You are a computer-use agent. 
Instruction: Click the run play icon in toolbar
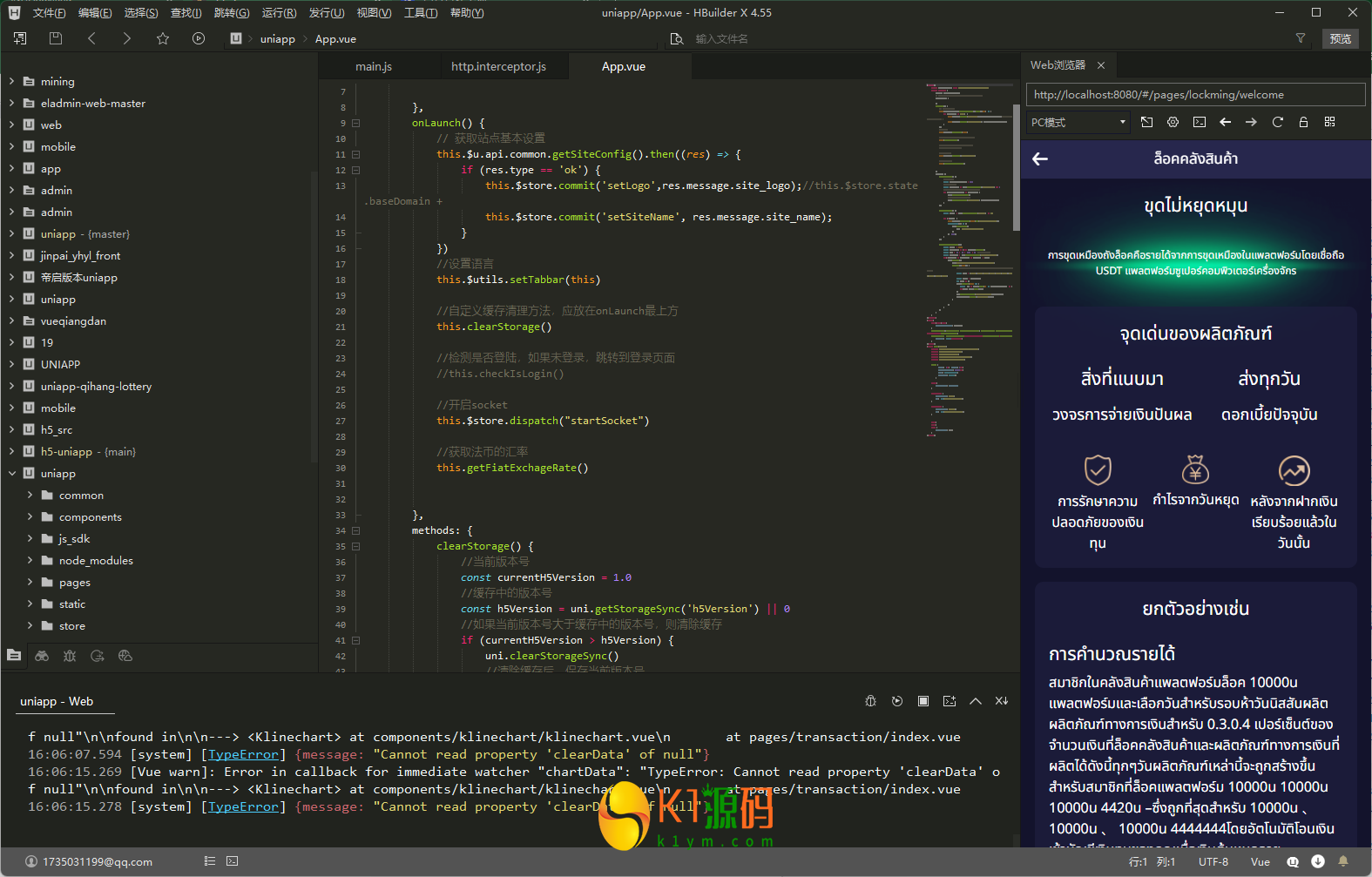pyautogui.click(x=199, y=38)
